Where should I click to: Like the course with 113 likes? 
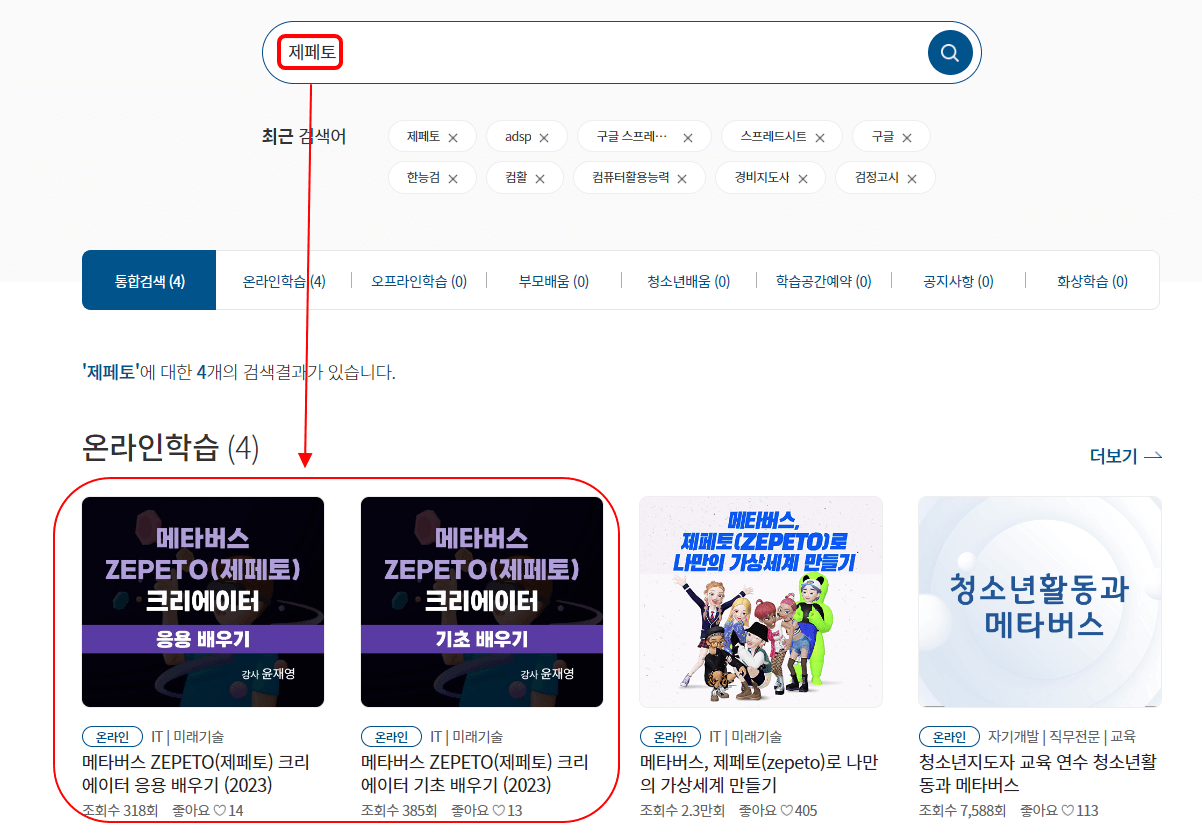coord(1066,810)
